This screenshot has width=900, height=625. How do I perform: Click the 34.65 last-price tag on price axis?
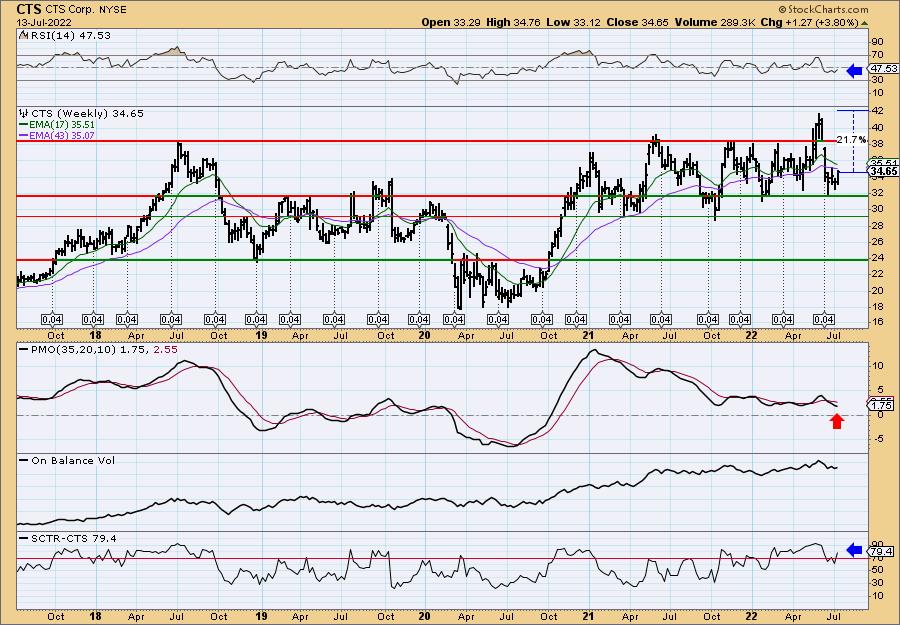click(x=883, y=171)
